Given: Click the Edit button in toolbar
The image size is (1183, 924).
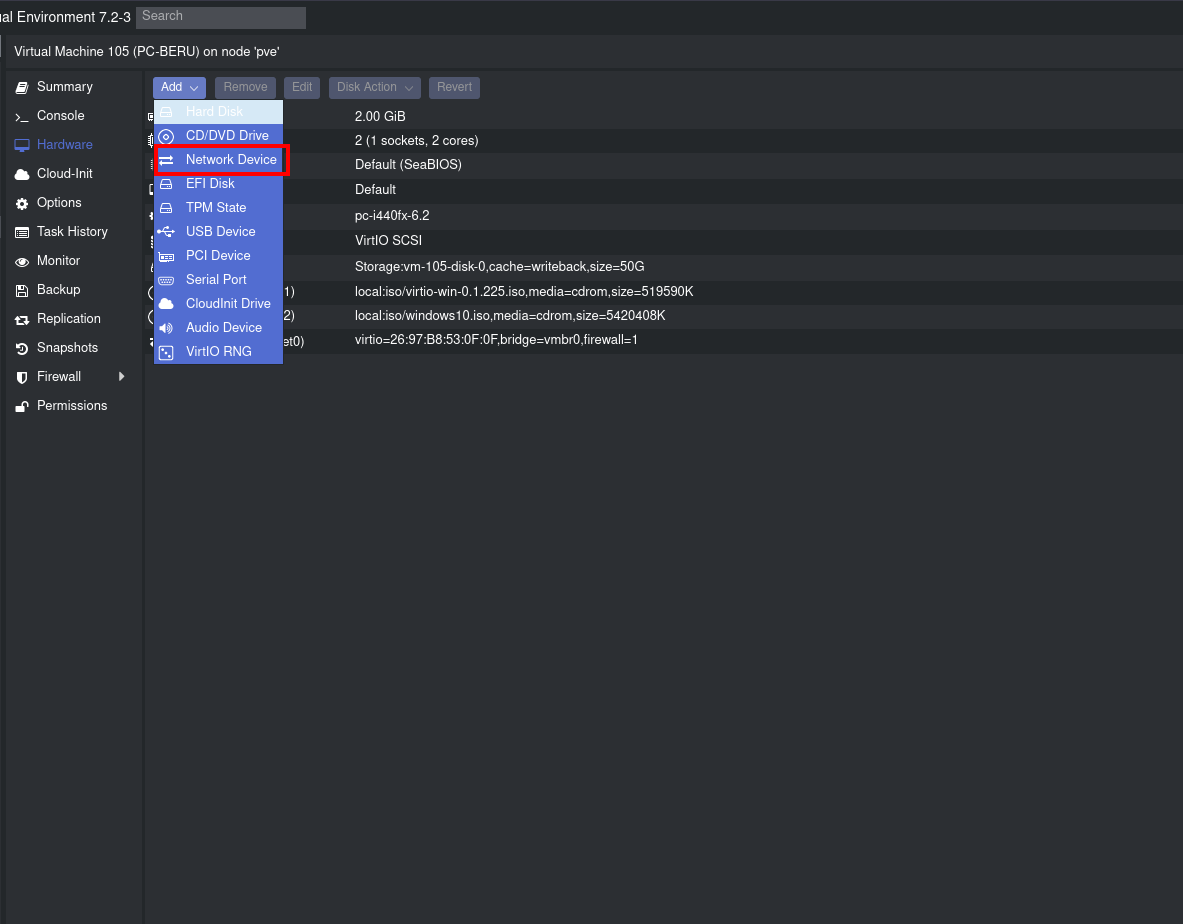Looking at the screenshot, I should coord(302,88).
